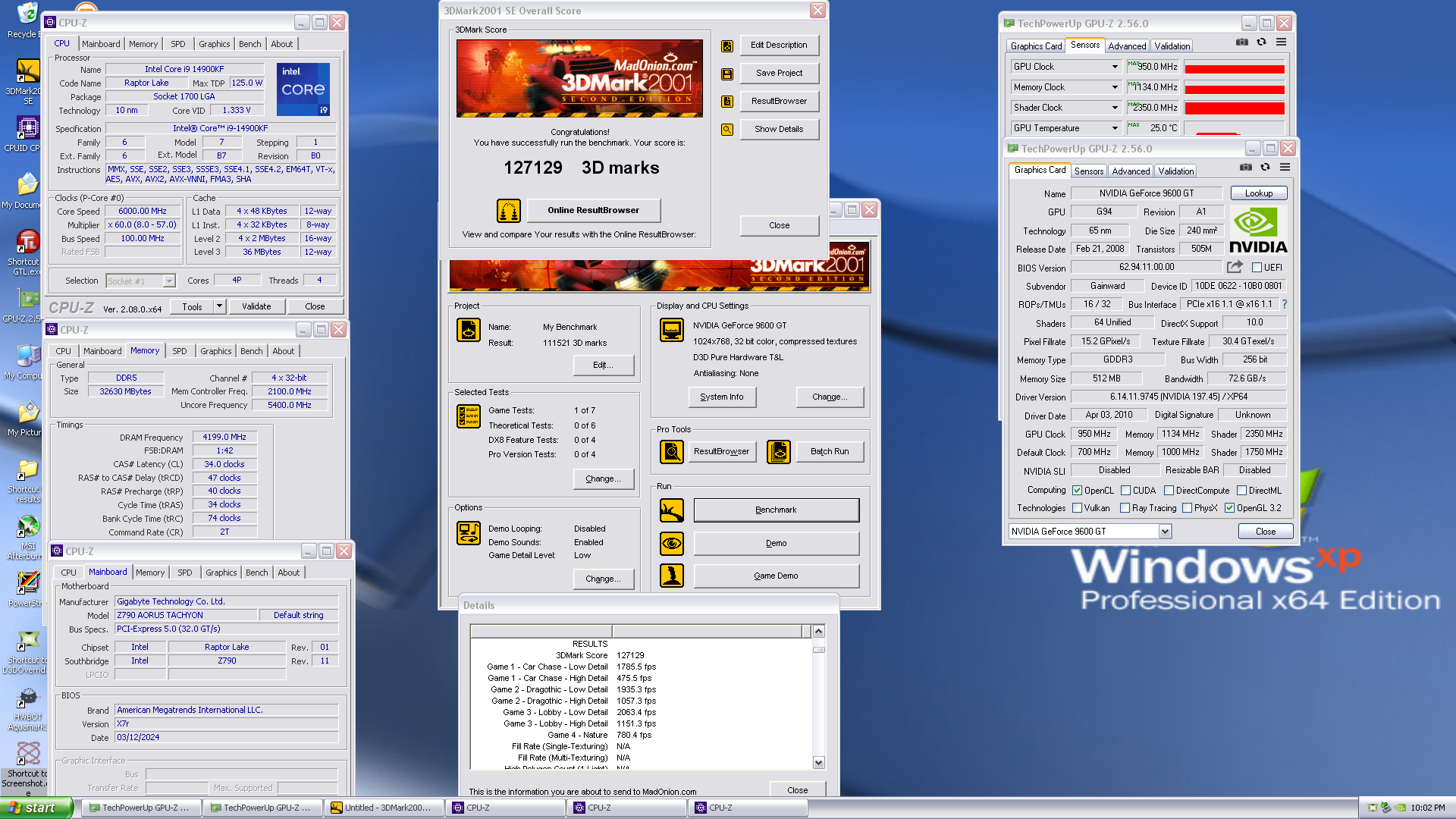Click the GPU Clock red sensor graph
The image size is (1456, 819).
click(x=1234, y=68)
